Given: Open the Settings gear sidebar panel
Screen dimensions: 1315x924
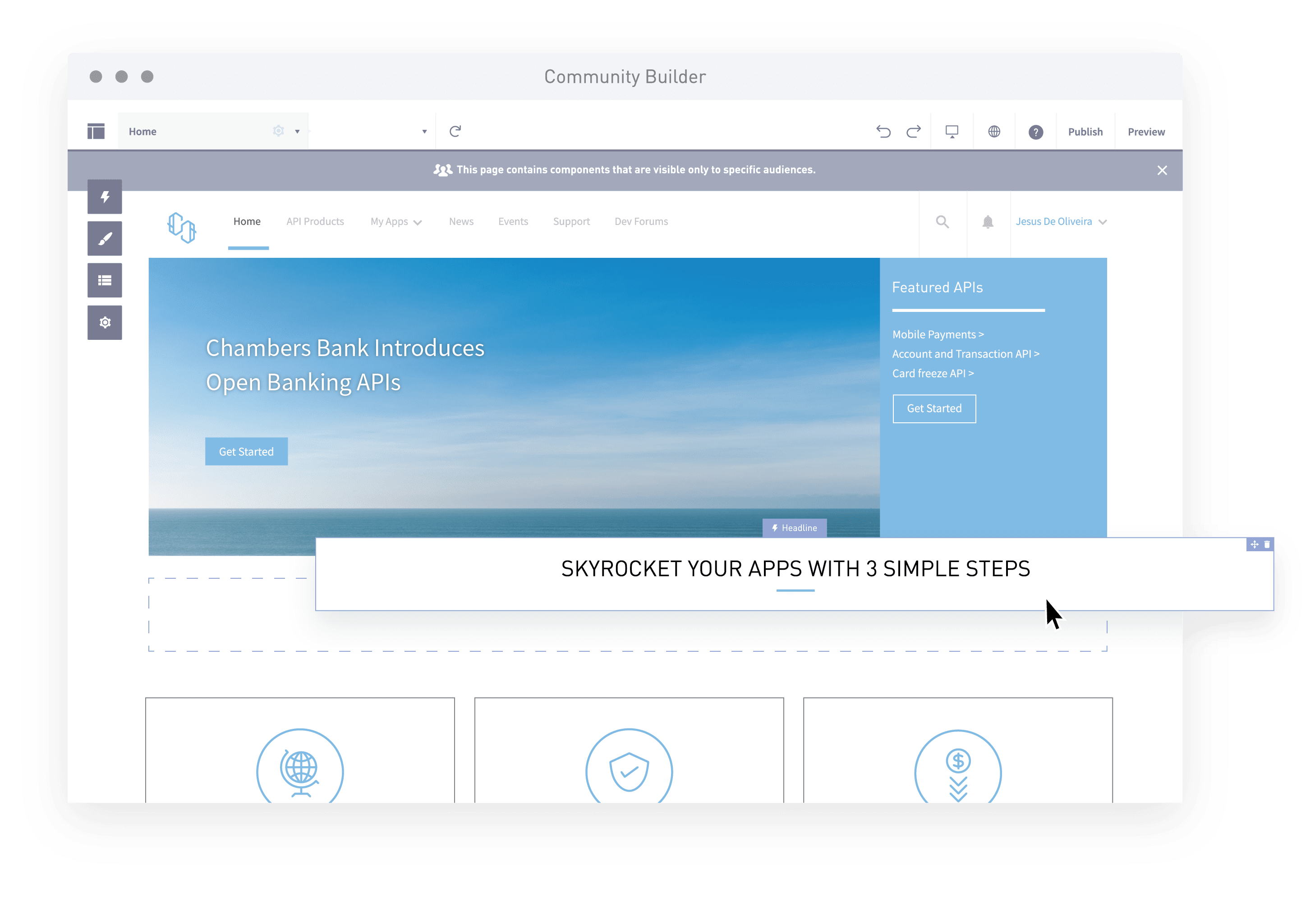Looking at the screenshot, I should coord(105,322).
